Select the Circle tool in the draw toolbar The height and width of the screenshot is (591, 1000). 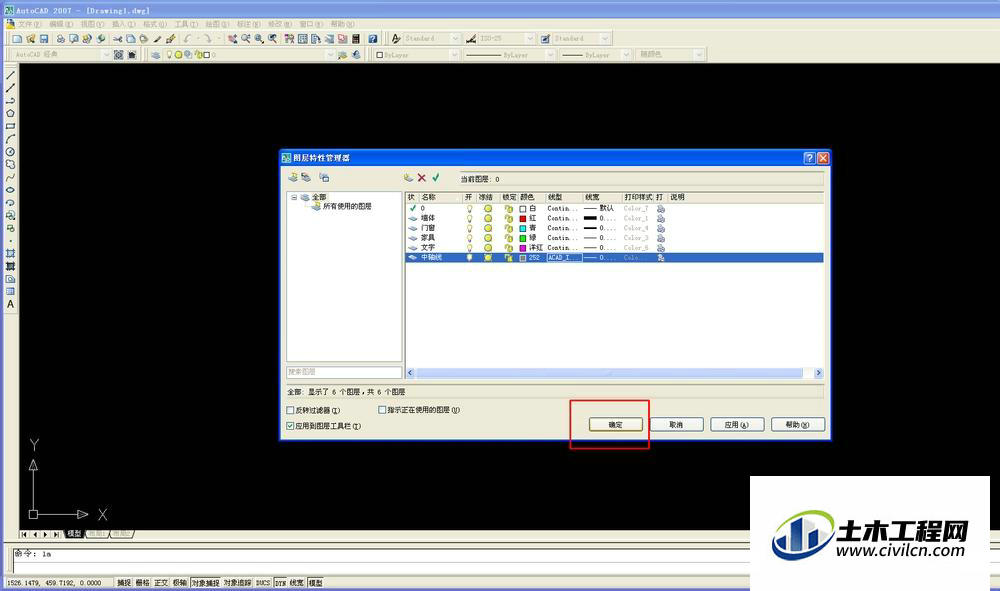click(x=10, y=152)
